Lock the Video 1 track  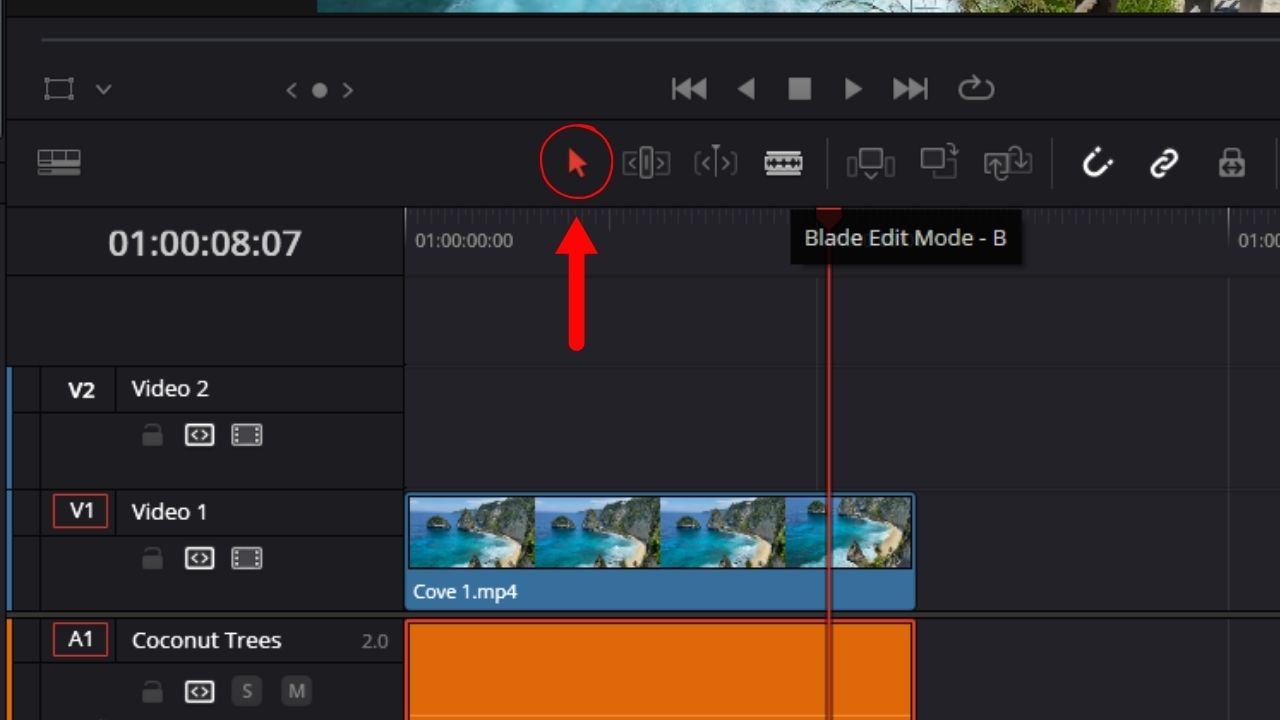pyautogui.click(x=152, y=558)
